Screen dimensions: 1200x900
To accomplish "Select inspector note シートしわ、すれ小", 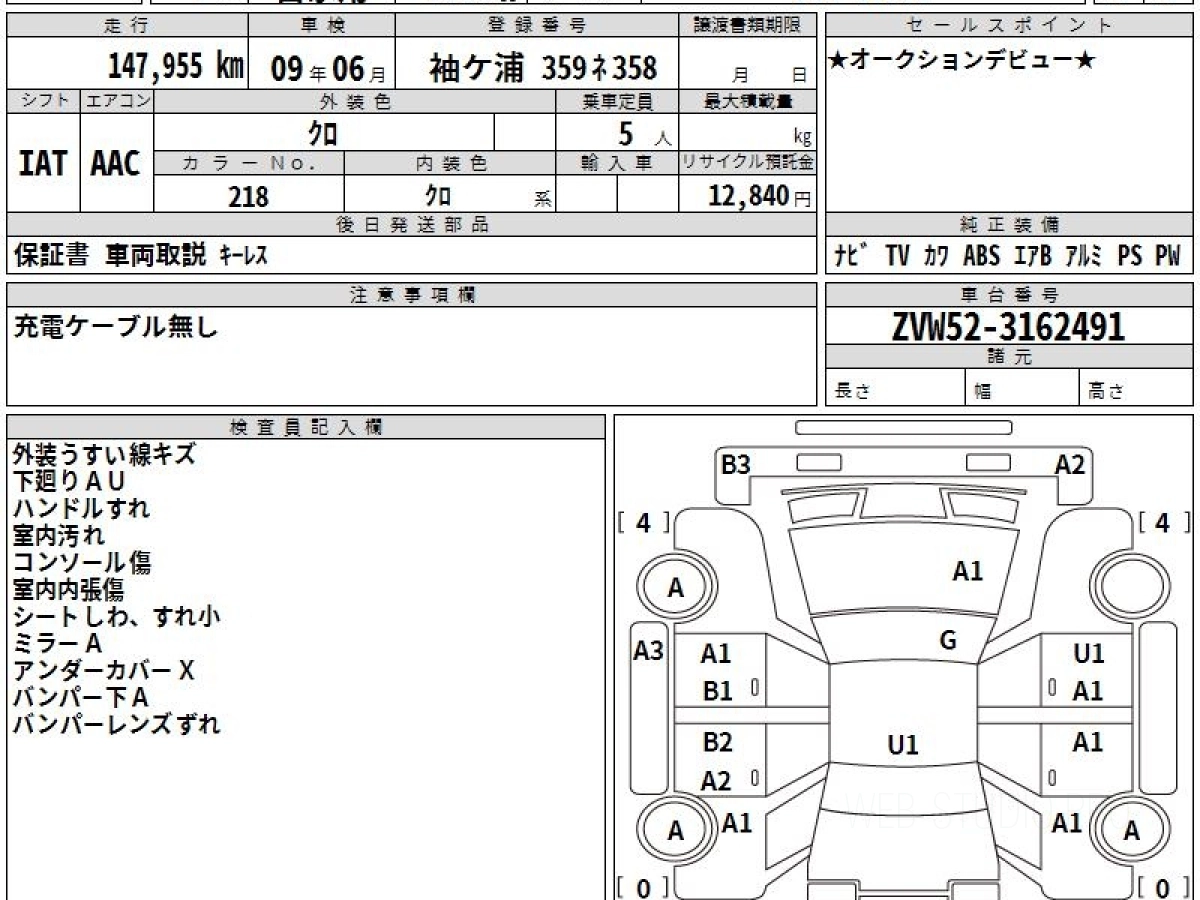I will pos(116,617).
